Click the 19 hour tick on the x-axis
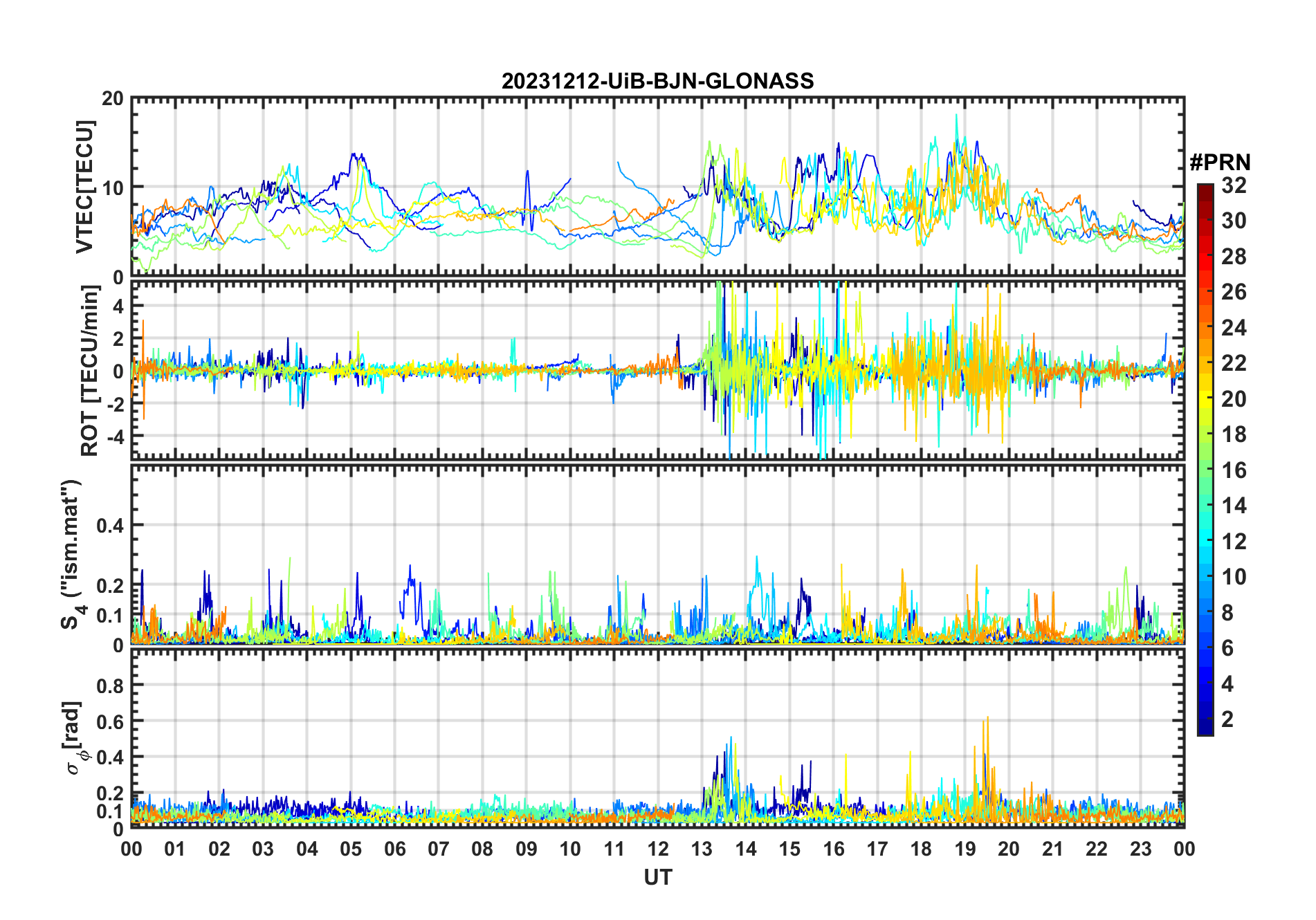Screen dimensions: 1316x920 point(965,849)
